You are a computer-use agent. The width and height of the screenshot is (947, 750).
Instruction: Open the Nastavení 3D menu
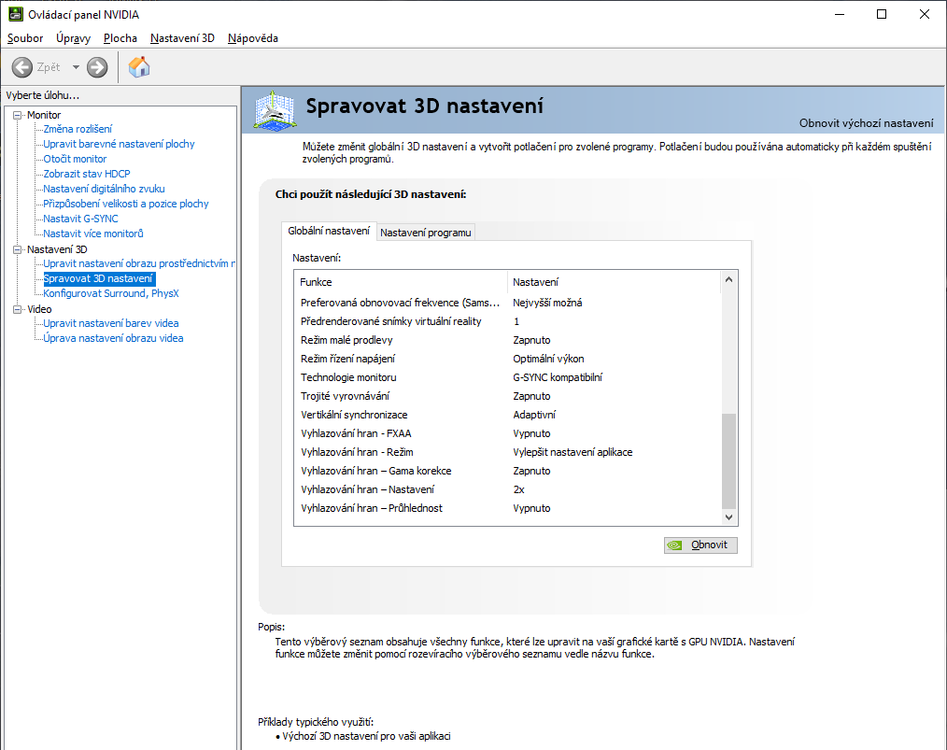(182, 38)
